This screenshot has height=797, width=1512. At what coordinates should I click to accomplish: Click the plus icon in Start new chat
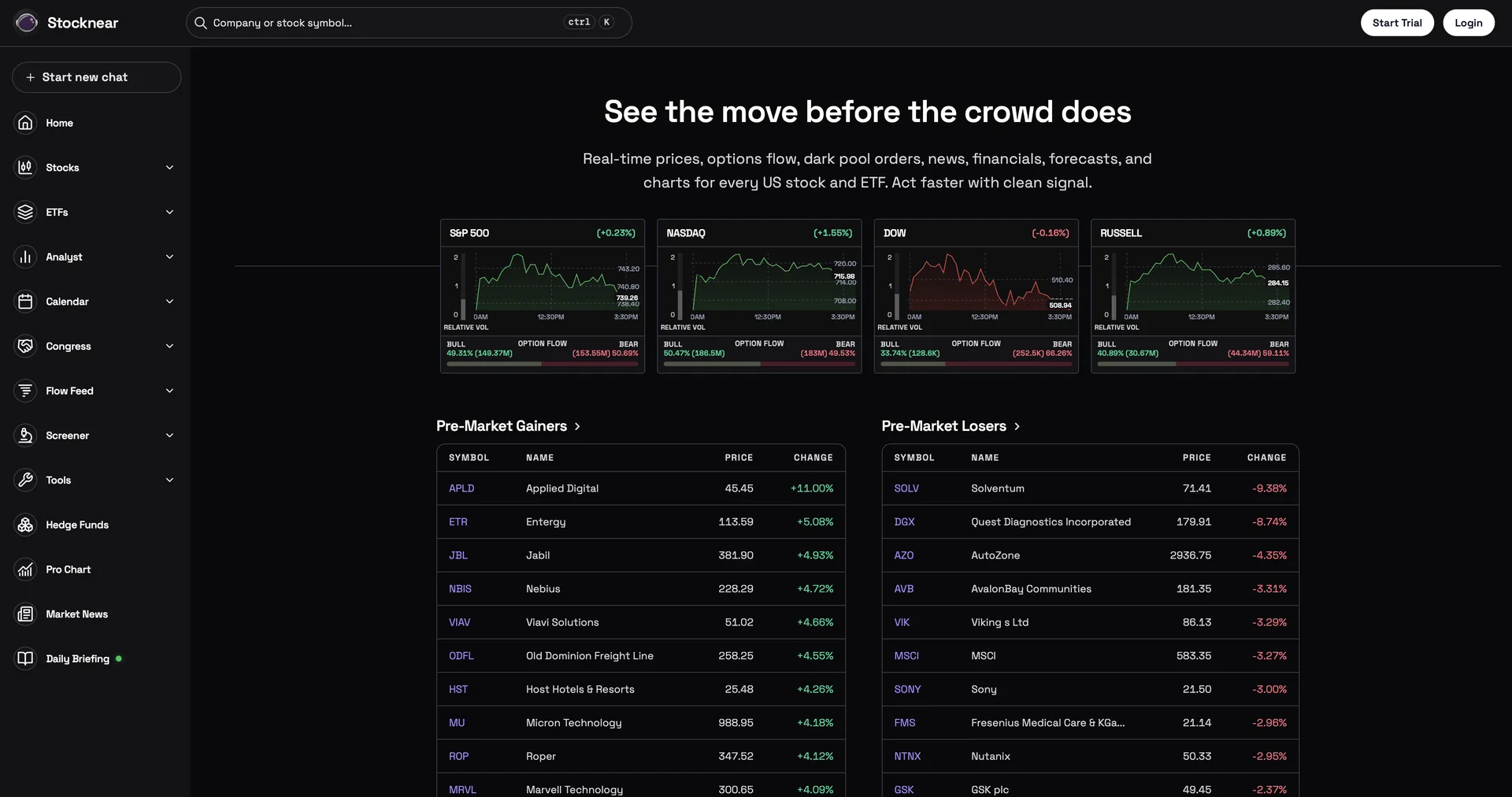pyautogui.click(x=31, y=77)
